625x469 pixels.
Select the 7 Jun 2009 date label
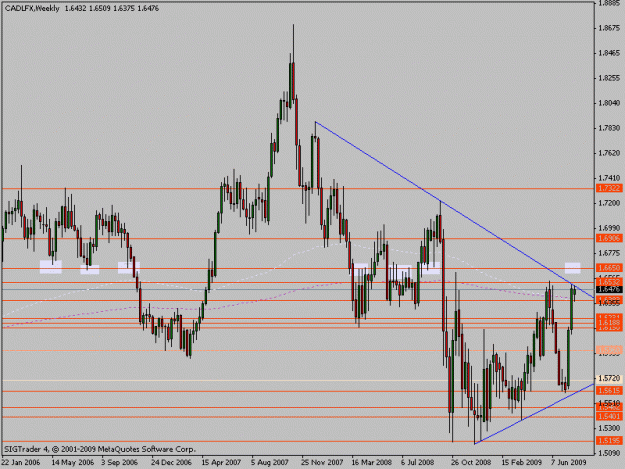tap(569, 462)
